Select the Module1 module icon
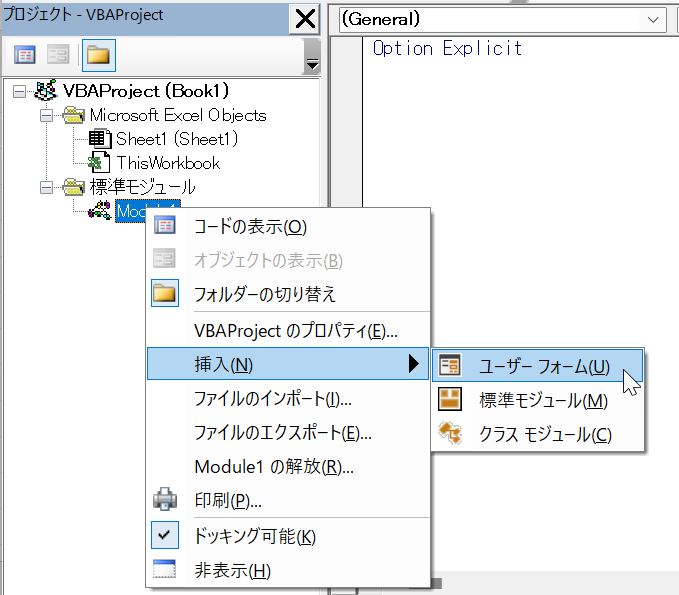The width and height of the screenshot is (679, 595). [x=100, y=211]
